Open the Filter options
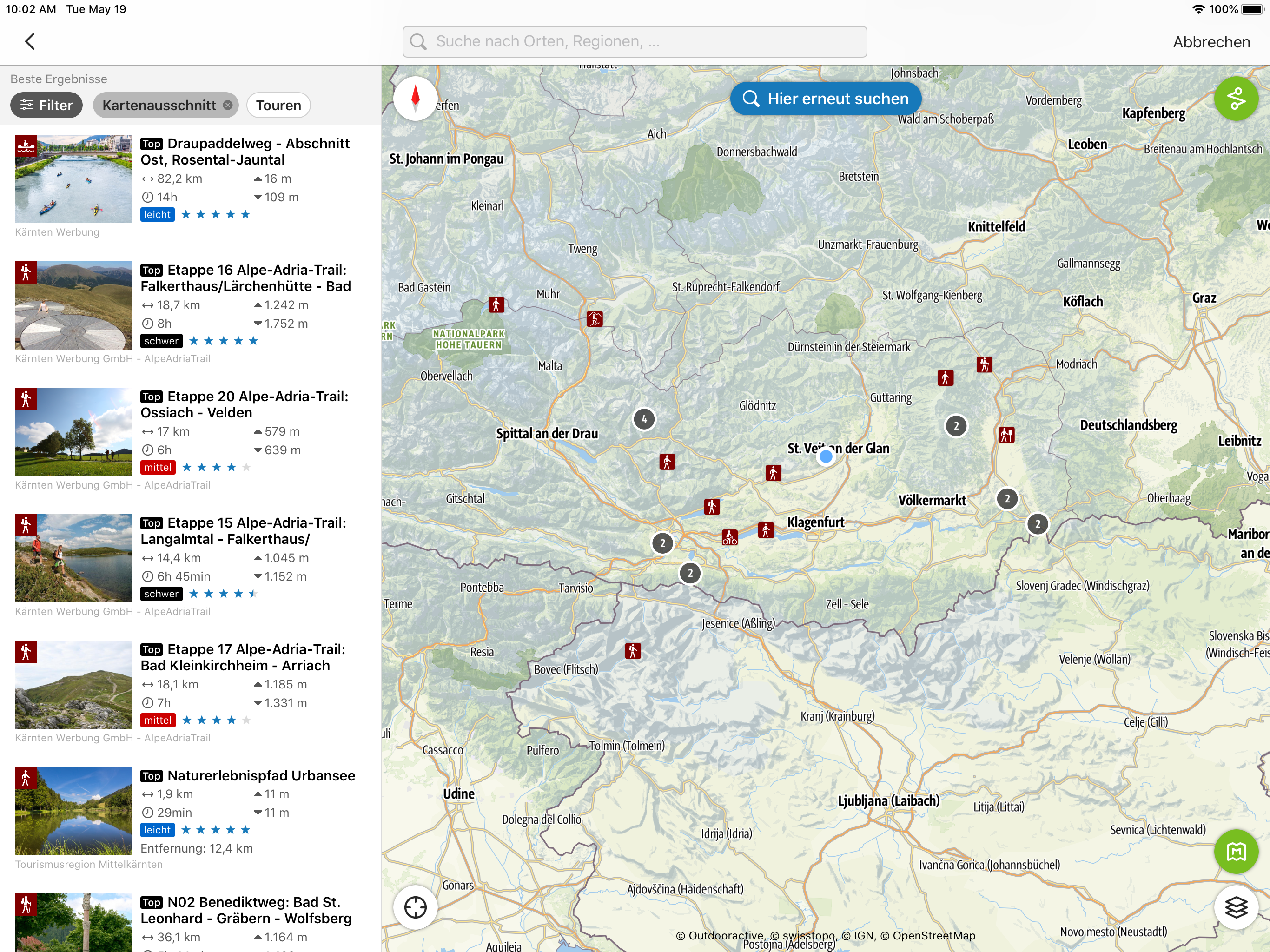 [x=46, y=105]
